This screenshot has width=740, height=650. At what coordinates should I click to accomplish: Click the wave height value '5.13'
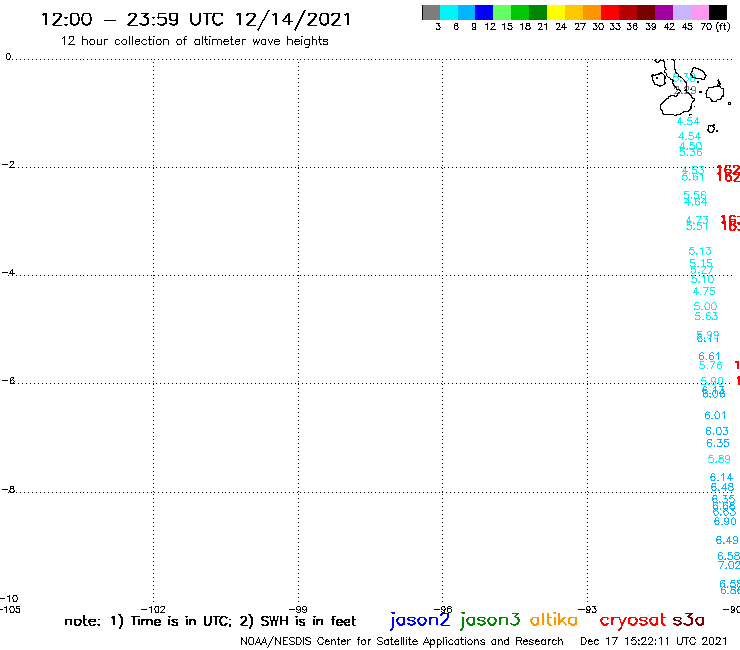click(700, 251)
